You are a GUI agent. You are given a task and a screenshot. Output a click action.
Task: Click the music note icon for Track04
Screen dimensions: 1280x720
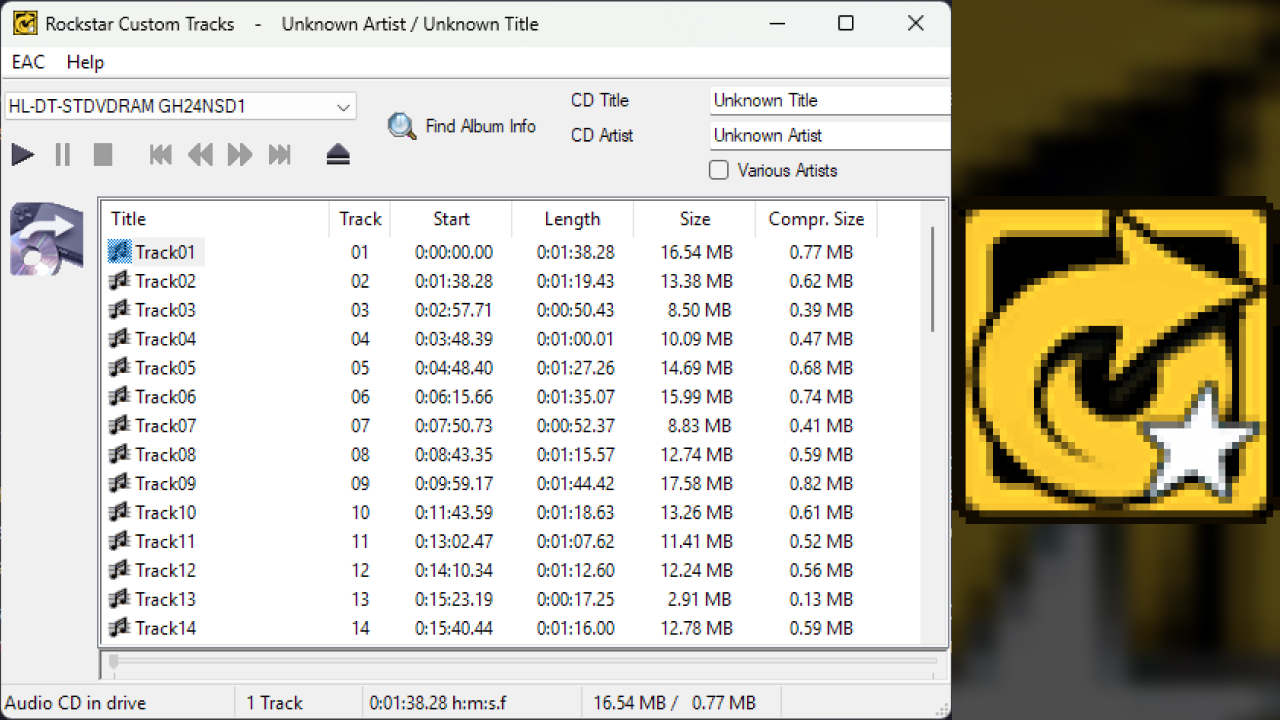point(120,339)
